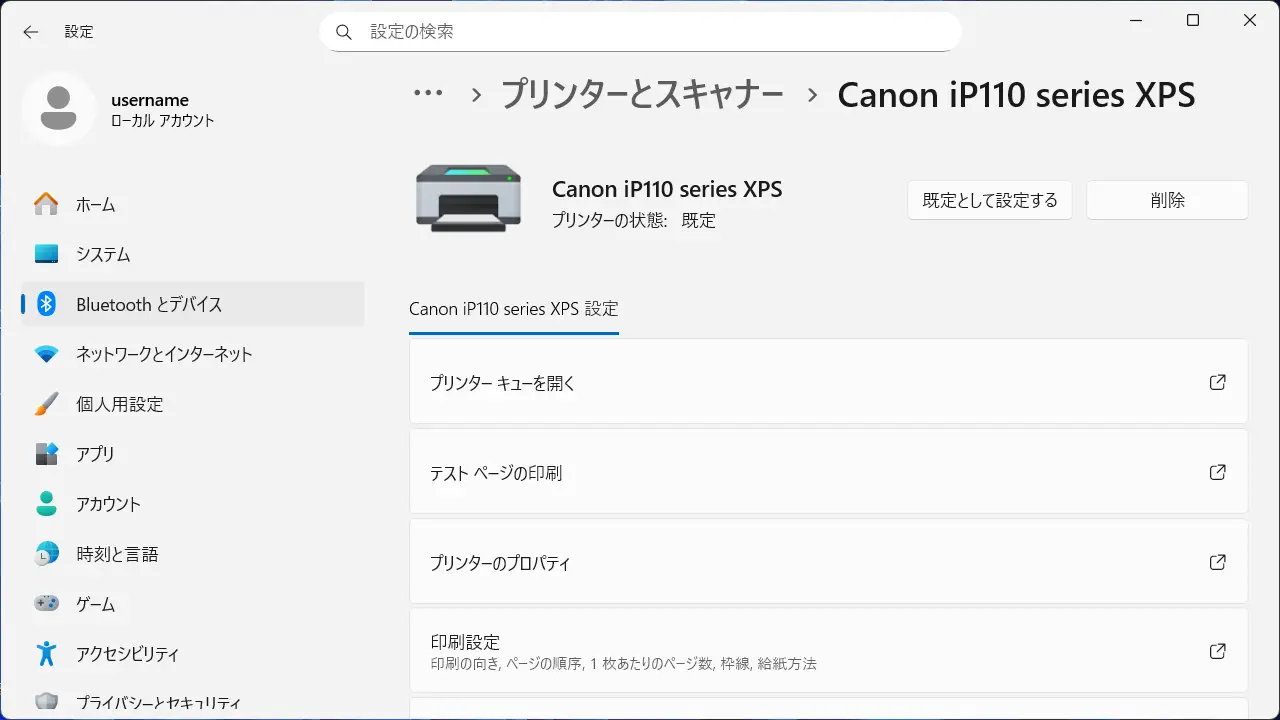Open Bluetooth とデバイス section
Screen dimensions: 1280x720
pyautogui.click(x=149, y=305)
